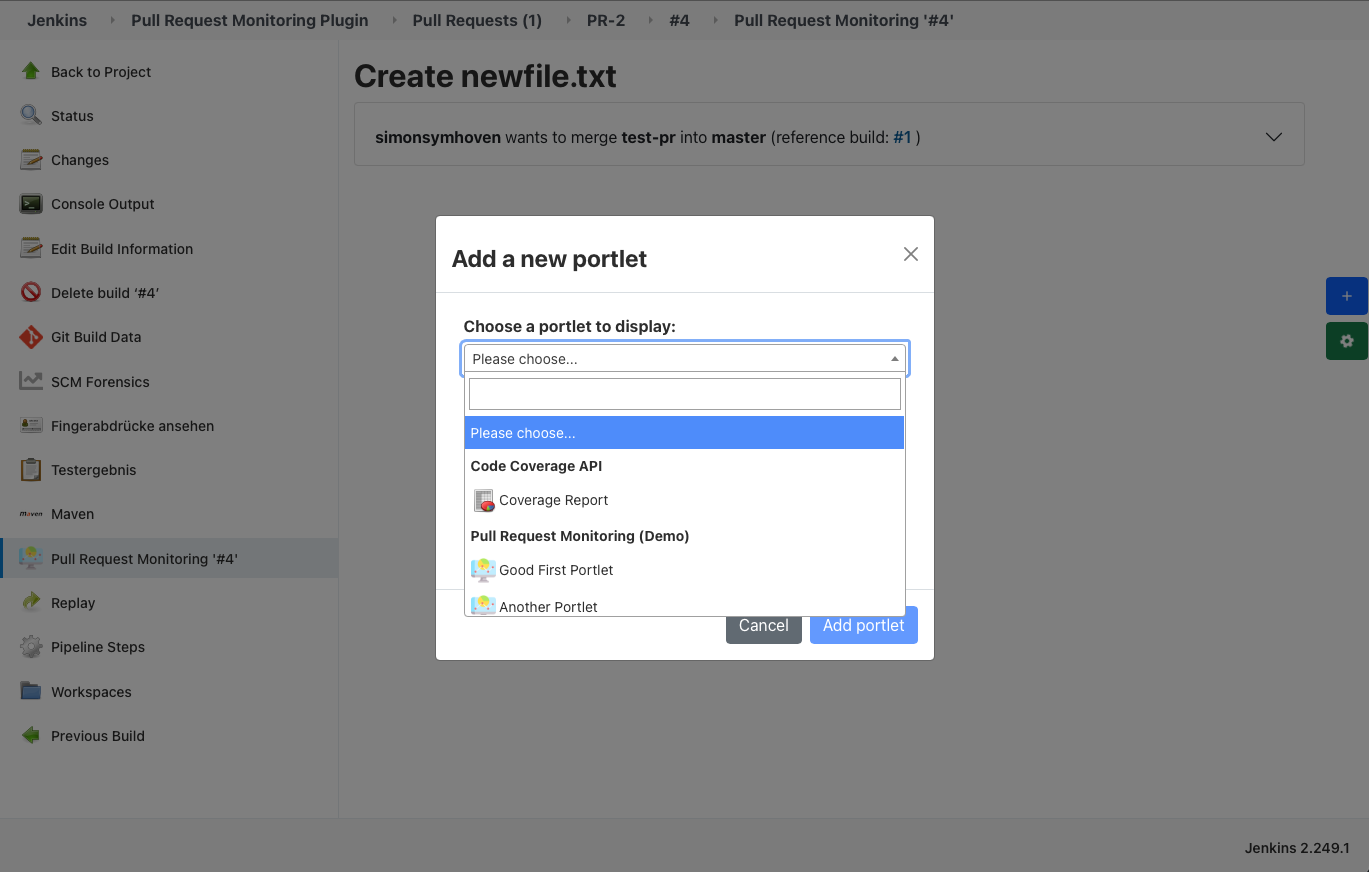Screen dimensions: 1369x872
Task: Click the Delete build '#4' icon
Action: pos(31,292)
